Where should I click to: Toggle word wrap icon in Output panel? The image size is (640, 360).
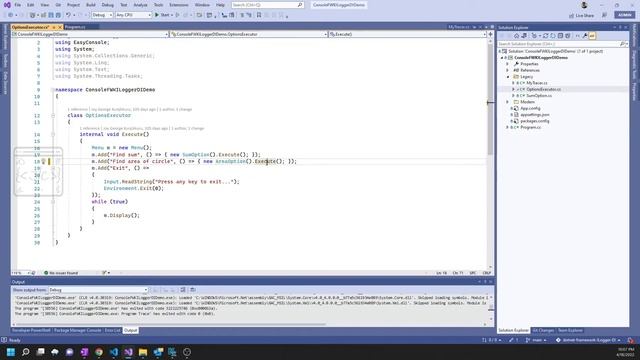193,290
